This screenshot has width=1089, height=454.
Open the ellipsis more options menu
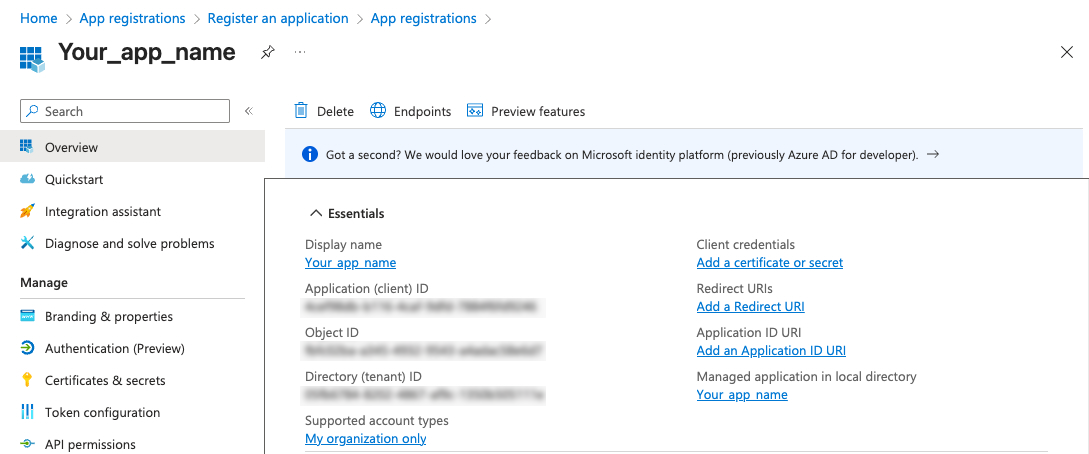(x=300, y=52)
